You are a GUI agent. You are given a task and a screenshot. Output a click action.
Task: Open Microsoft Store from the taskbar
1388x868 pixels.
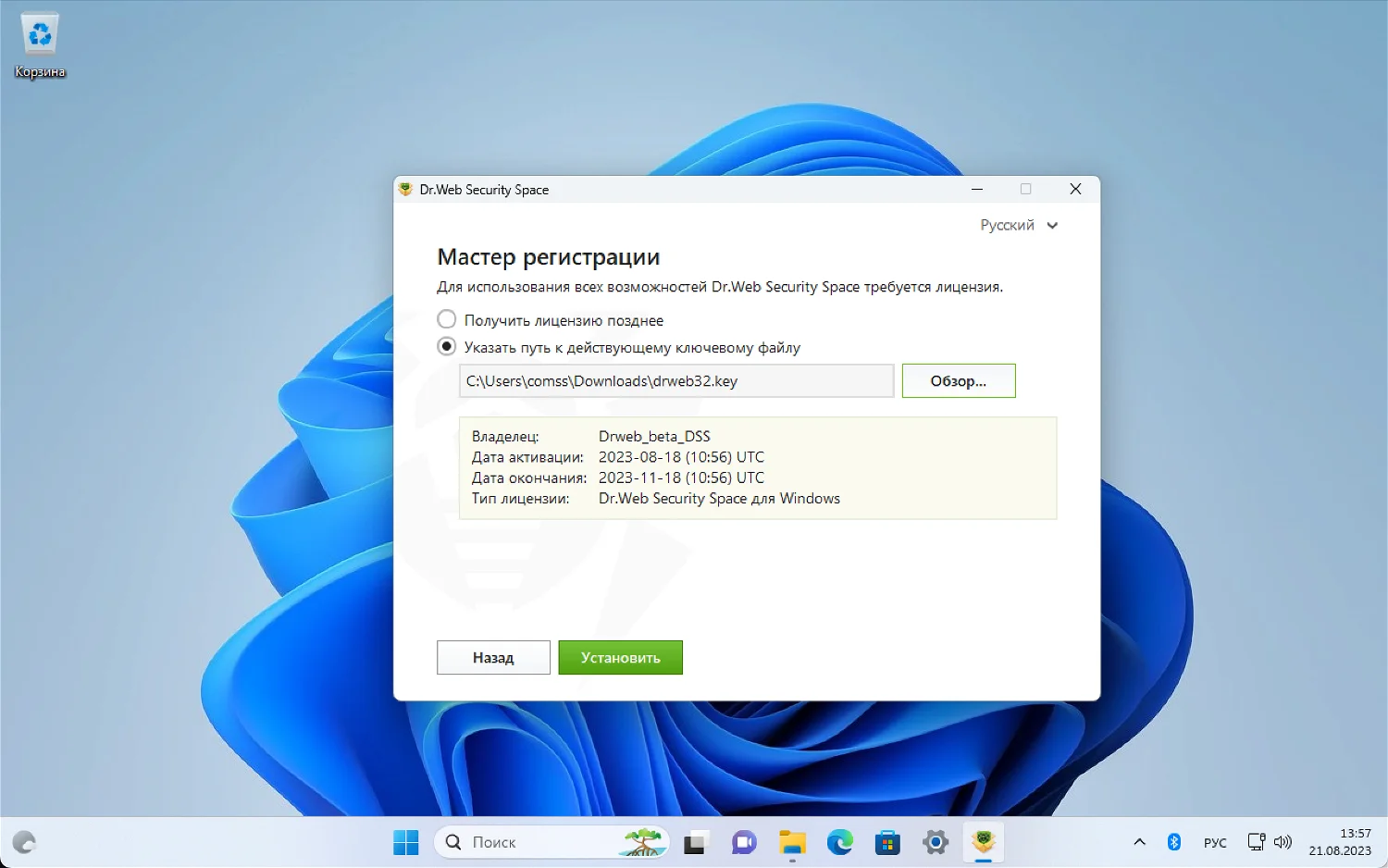click(x=887, y=842)
